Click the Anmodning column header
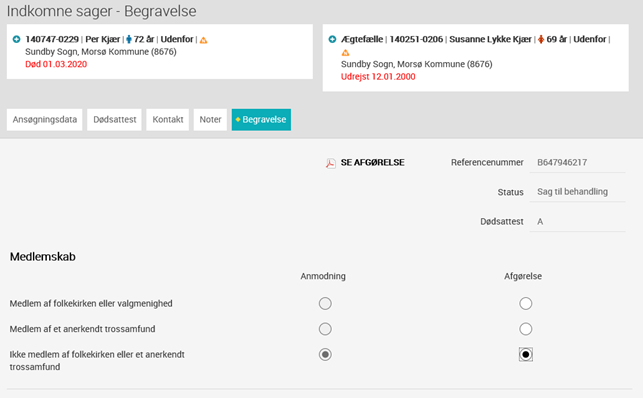643x398 pixels. pyautogui.click(x=323, y=276)
